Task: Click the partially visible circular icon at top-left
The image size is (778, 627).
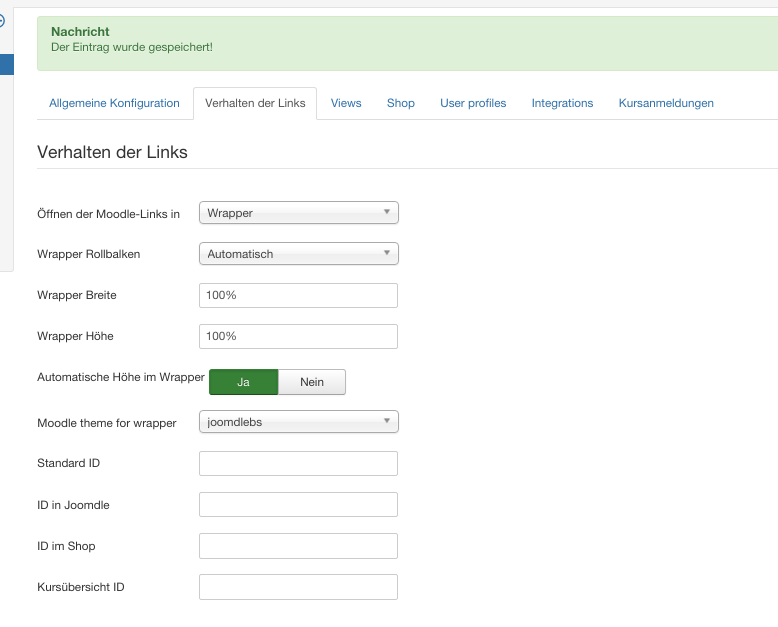Action: 3,20
